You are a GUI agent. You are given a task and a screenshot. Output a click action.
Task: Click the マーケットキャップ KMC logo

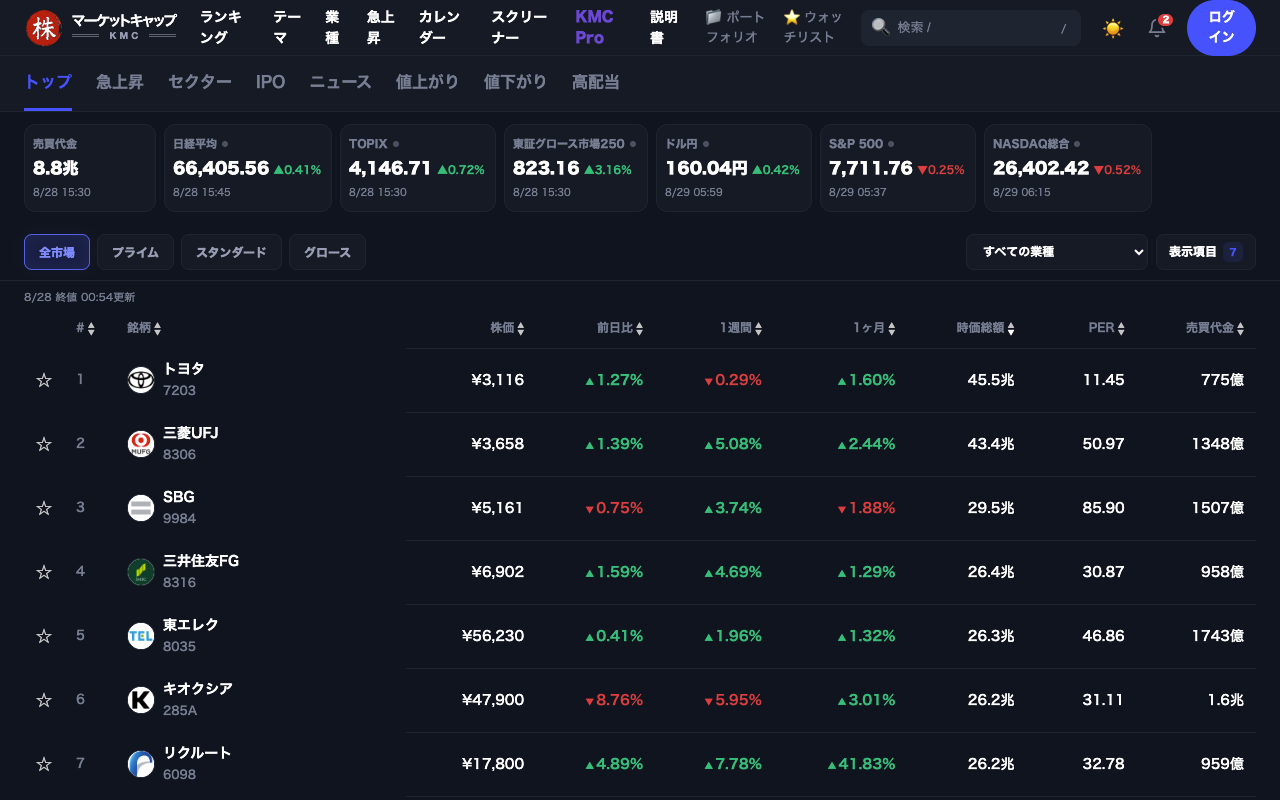click(101, 28)
